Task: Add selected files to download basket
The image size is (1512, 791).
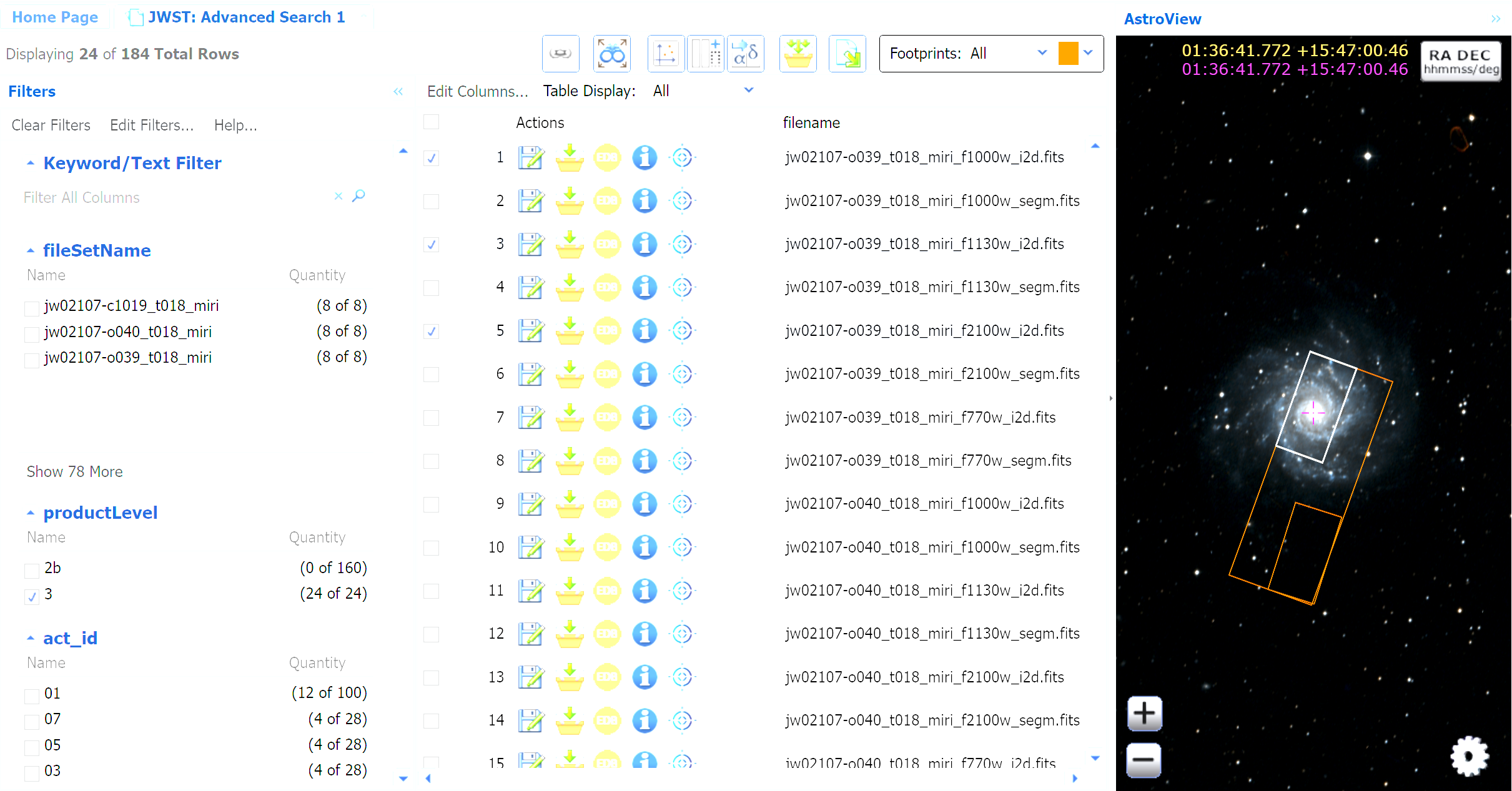Action: coord(798,54)
